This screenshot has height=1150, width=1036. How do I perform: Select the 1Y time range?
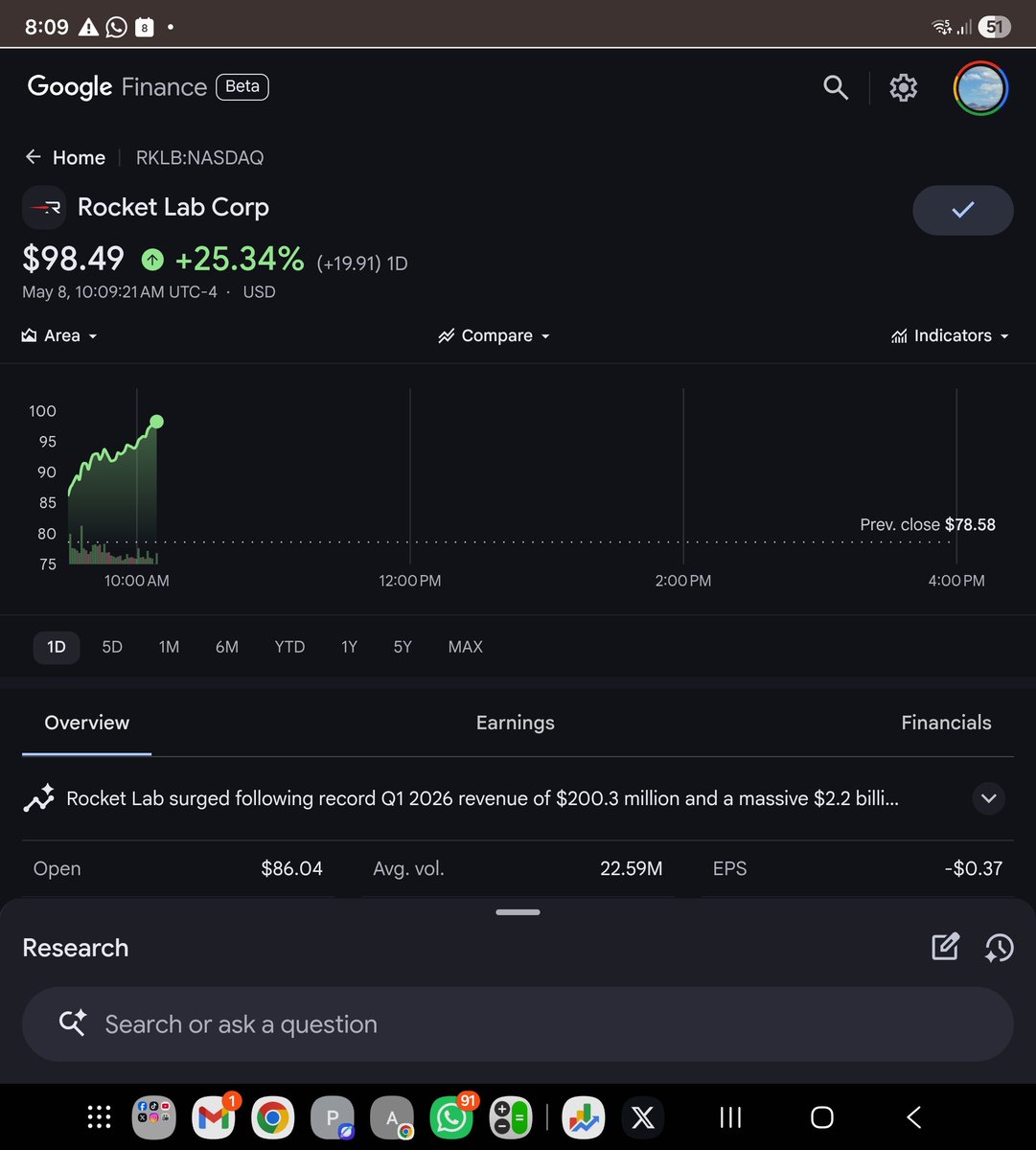click(x=349, y=647)
